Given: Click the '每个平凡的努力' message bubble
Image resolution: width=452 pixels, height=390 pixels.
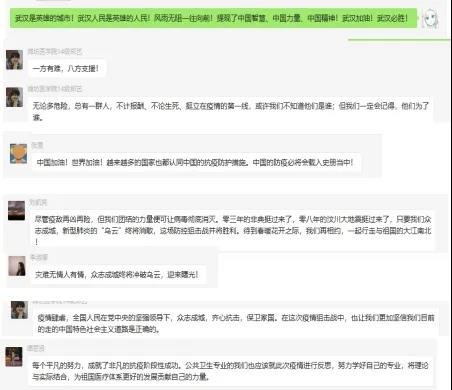Looking at the screenshot, I should (x=230, y=371).
